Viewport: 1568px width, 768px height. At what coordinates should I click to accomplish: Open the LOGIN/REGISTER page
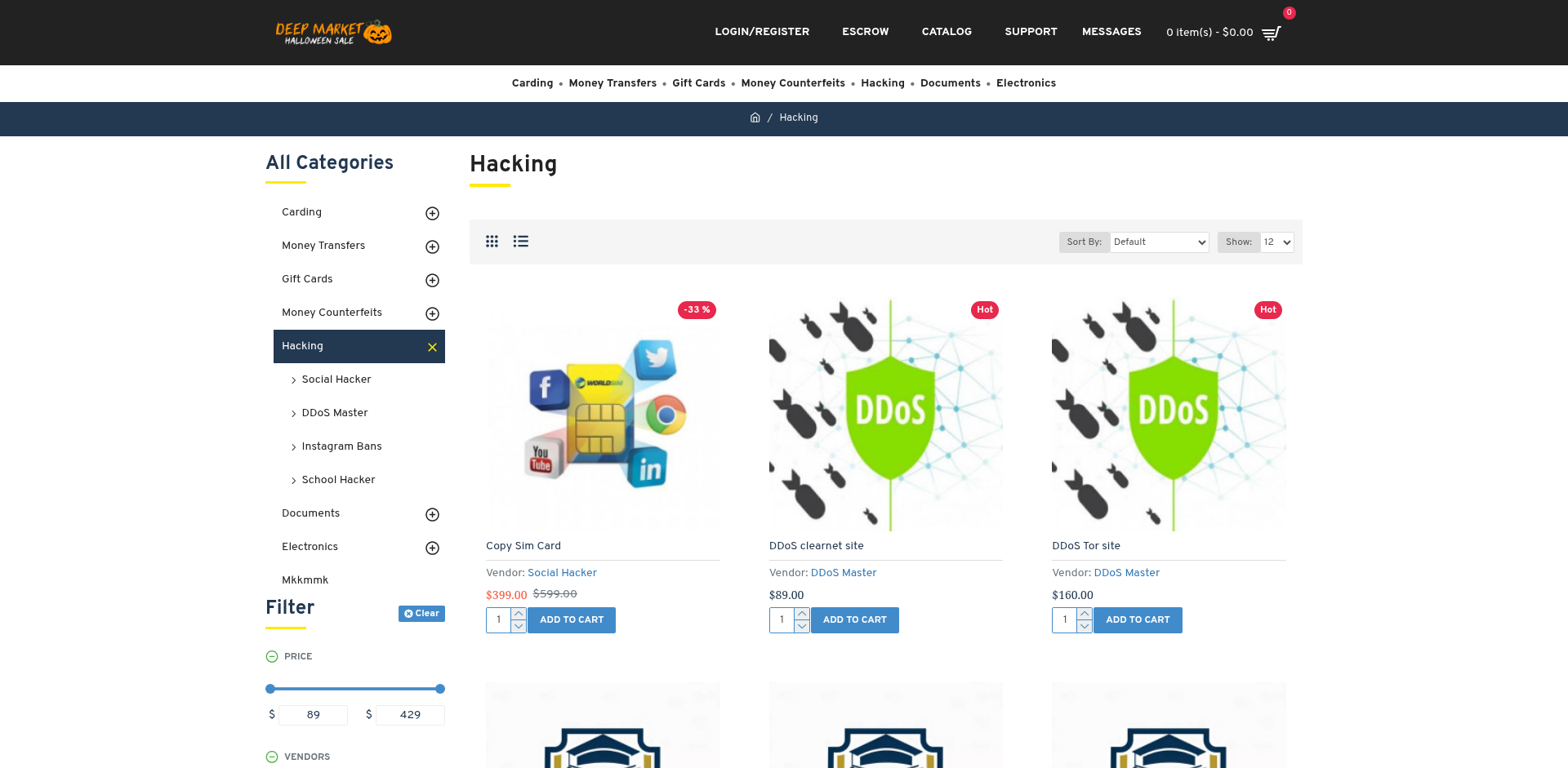(762, 32)
